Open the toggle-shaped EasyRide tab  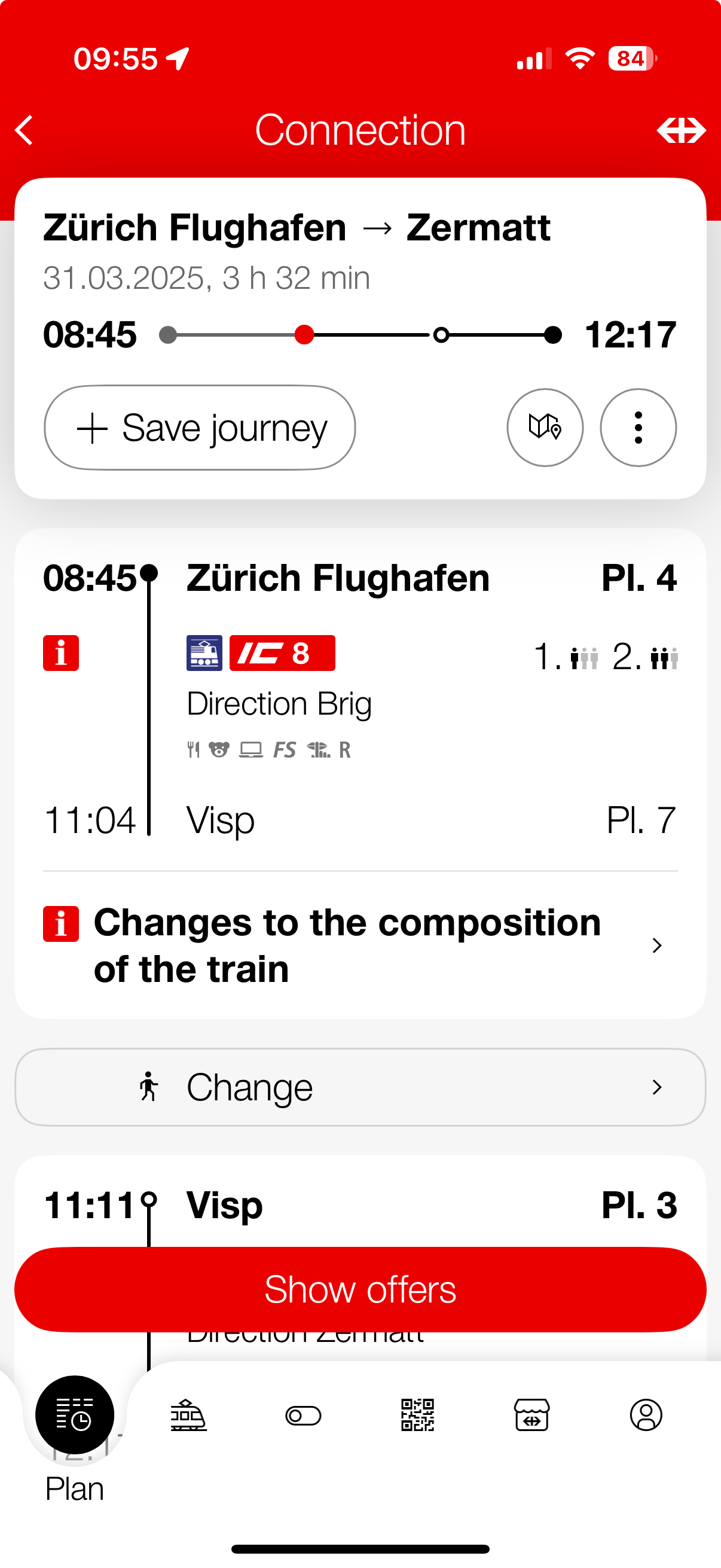pyautogui.click(x=303, y=1416)
